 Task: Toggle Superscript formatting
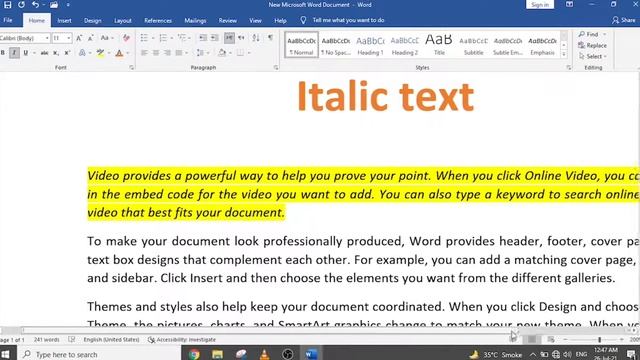click(x=67, y=53)
